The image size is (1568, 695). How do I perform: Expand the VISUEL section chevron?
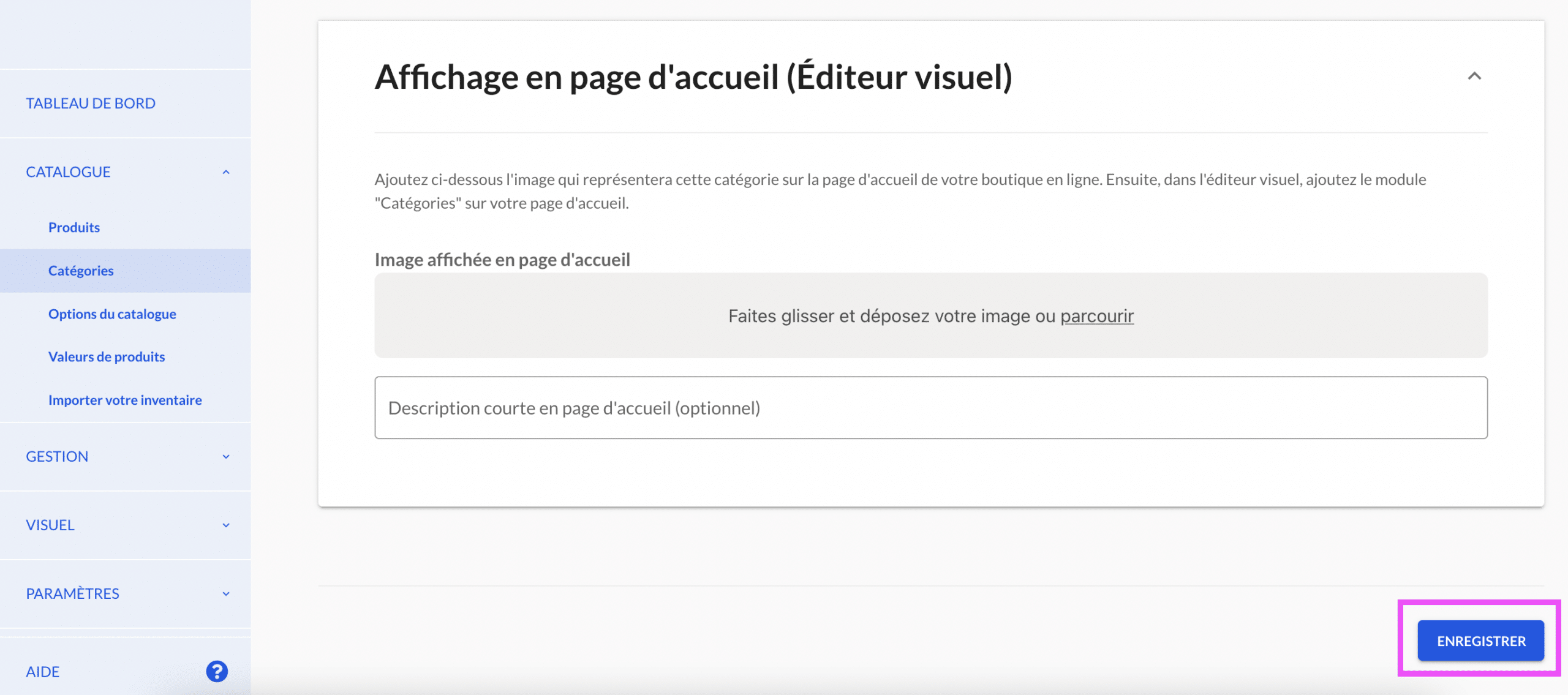pos(226,525)
